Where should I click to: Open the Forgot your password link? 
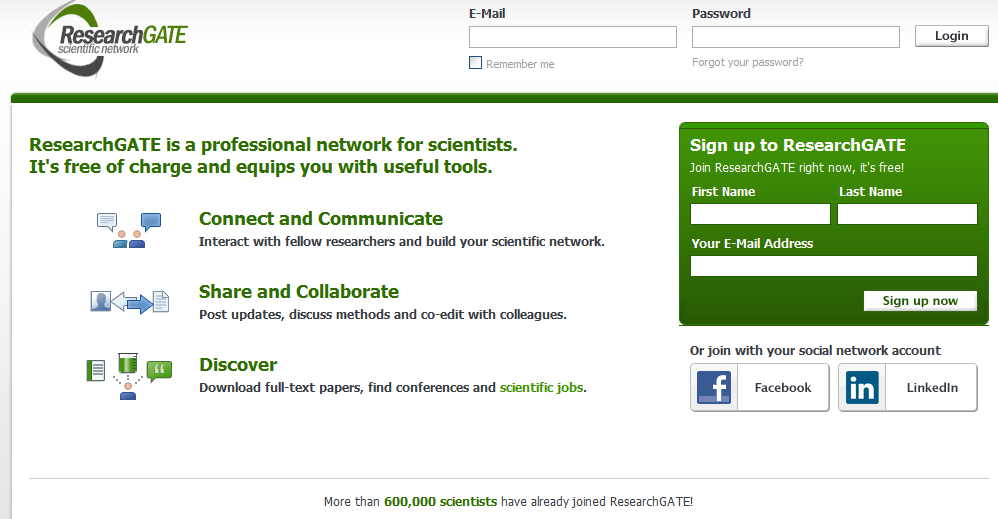pyautogui.click(x=747, y=62)
